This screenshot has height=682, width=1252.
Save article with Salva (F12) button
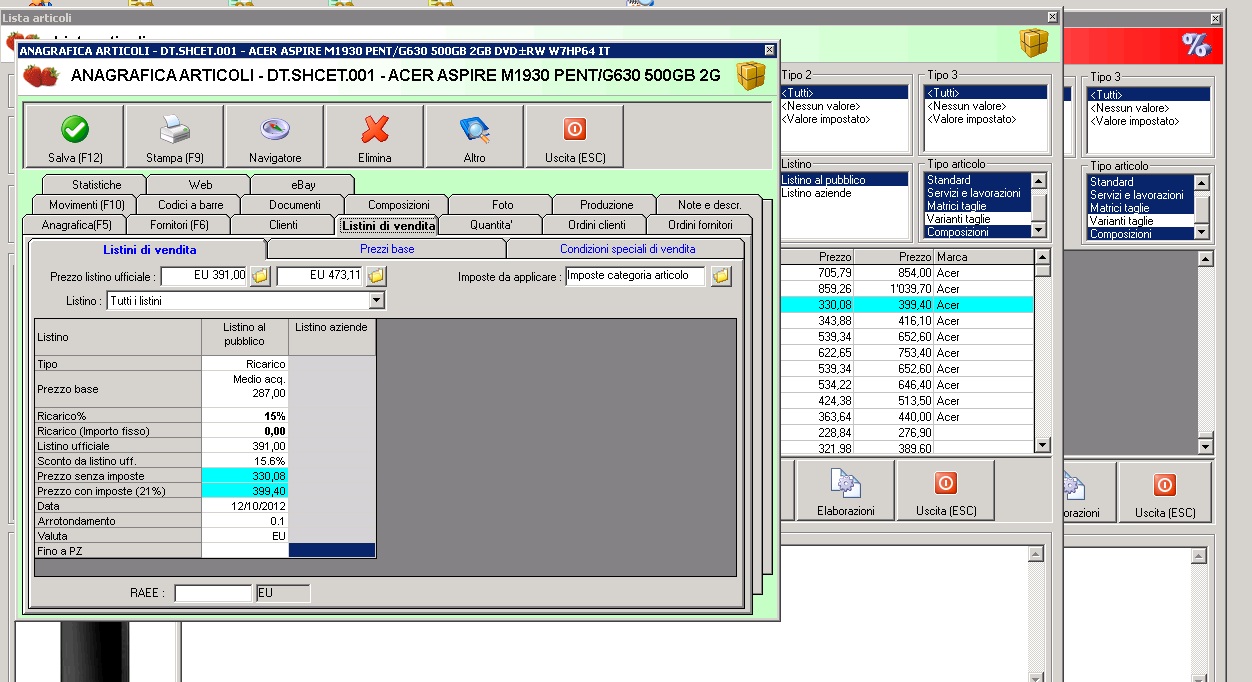click(x=75, y=136)
